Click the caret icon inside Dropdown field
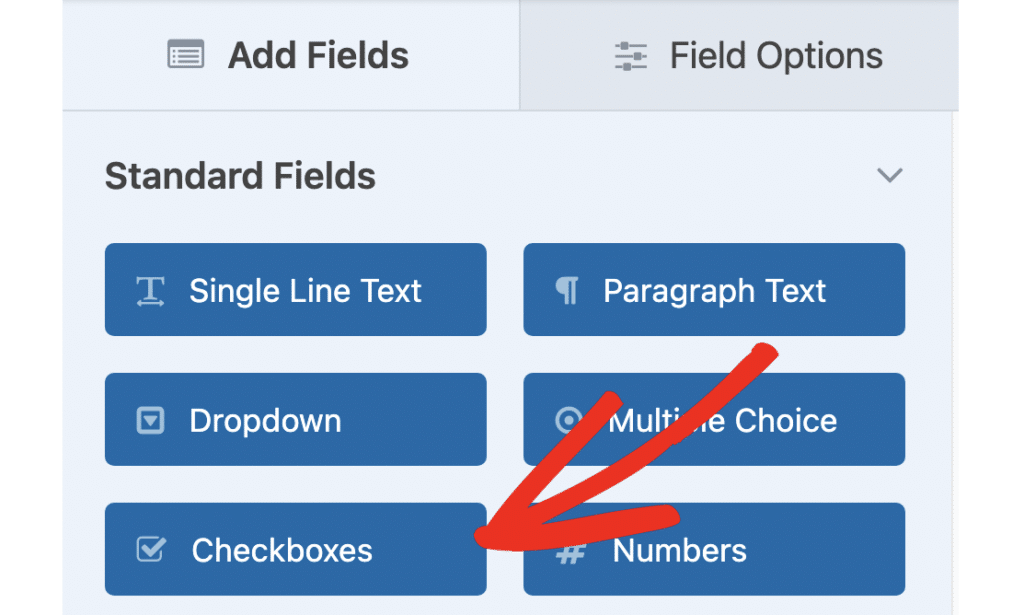This screenshot has width=1024, height=615. [x=150, y=420]
